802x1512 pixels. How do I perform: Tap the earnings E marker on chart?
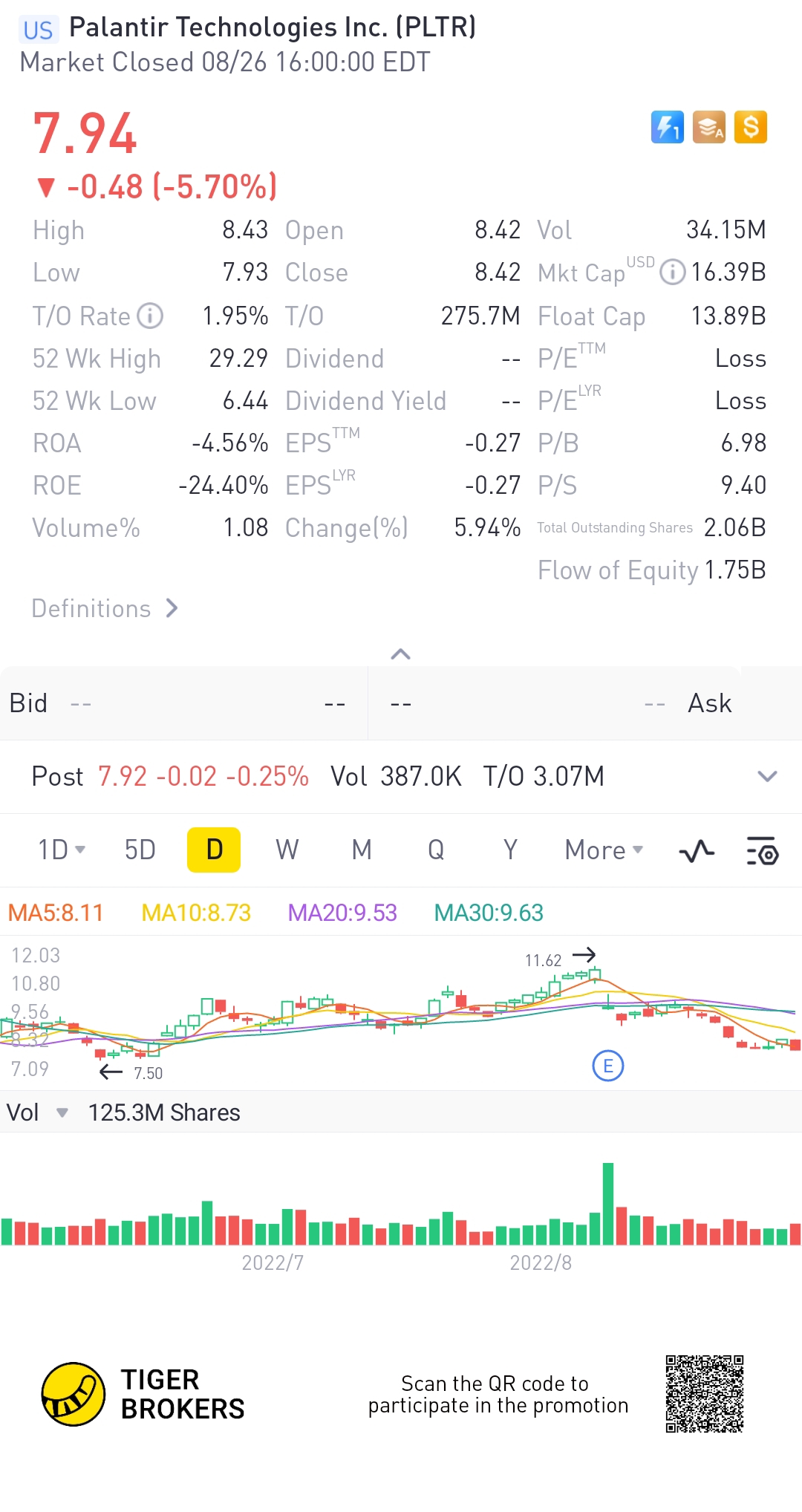pos(608,1066)
